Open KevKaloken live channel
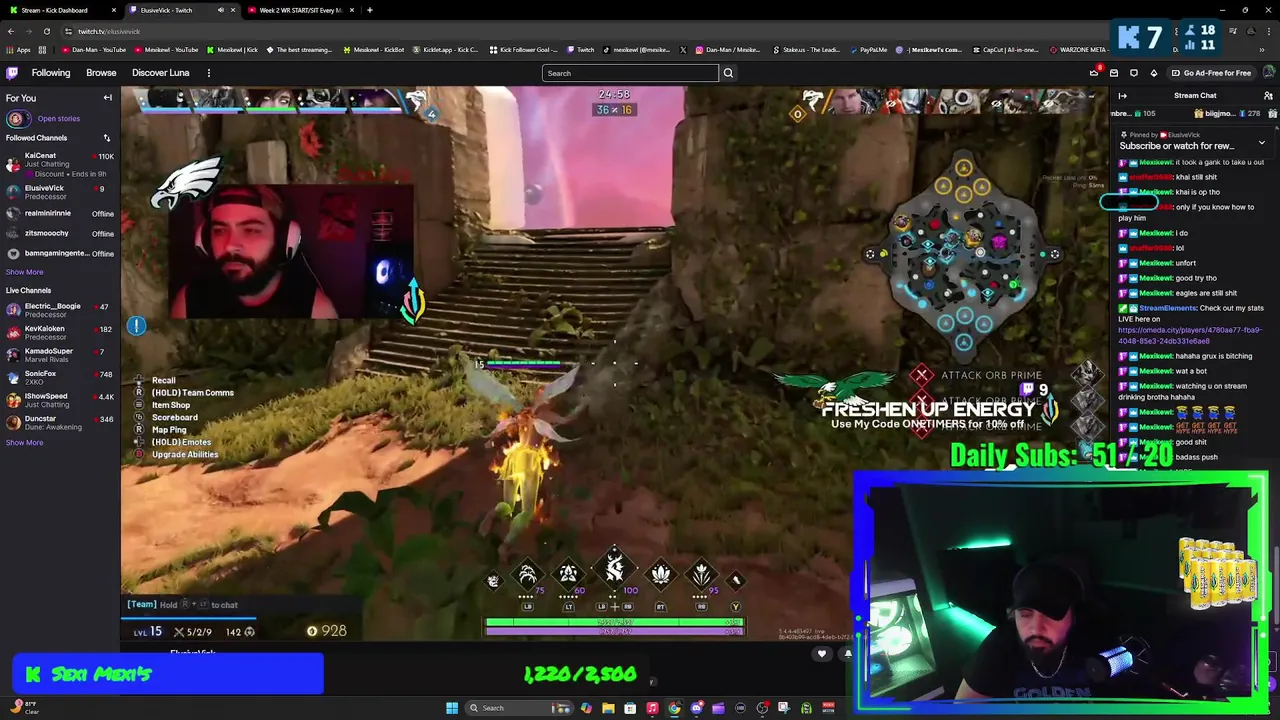The height and width of the screenshot is (720, 1280). [60, 332]
